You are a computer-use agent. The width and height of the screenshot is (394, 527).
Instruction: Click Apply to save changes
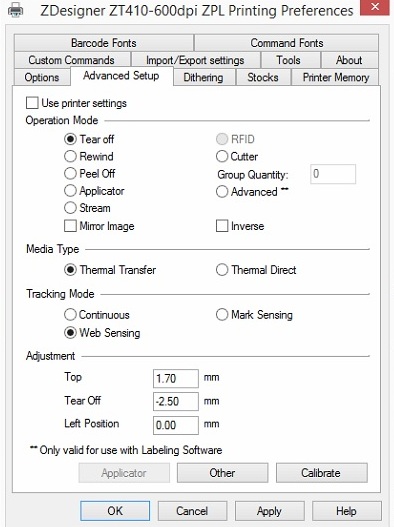pos(270,511)
